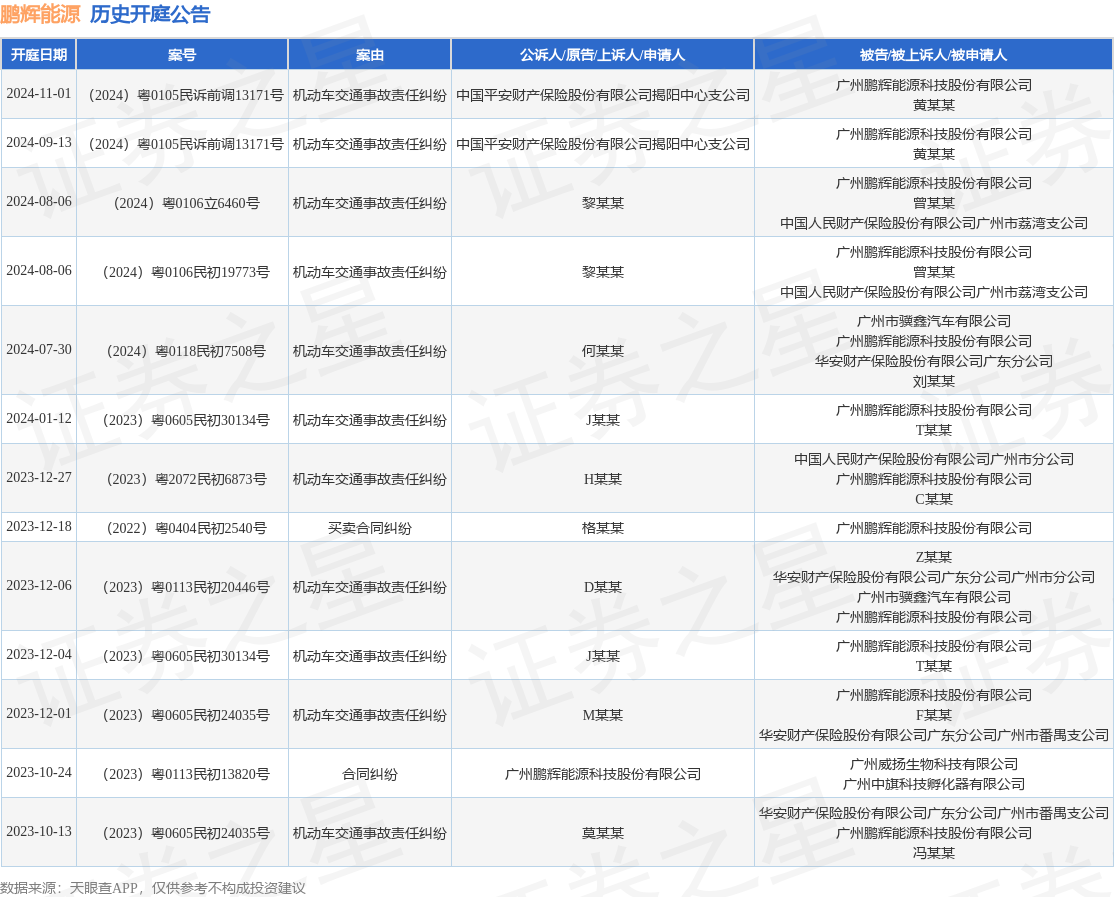Click 广州市骥鑫汽车有限公司 in 2024-07-30 row
This screenshot has width=1114, height=897.
934,322
